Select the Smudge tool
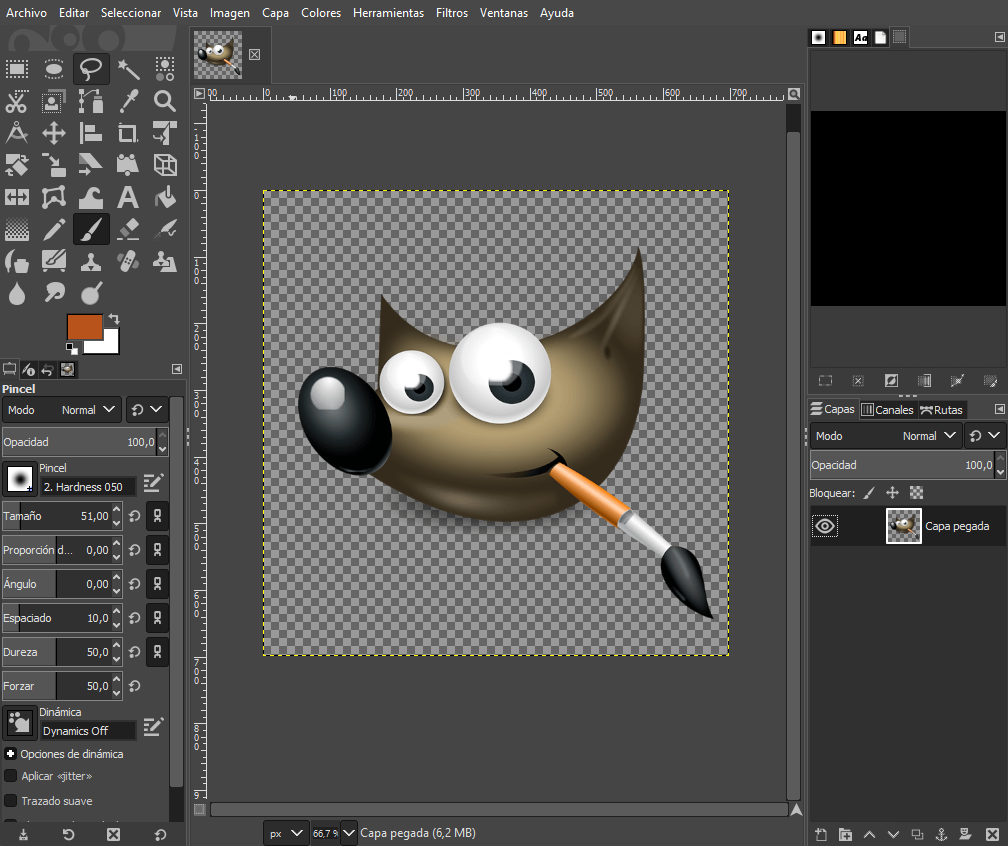Screen dimensions: 1008x846 [54, 293]
